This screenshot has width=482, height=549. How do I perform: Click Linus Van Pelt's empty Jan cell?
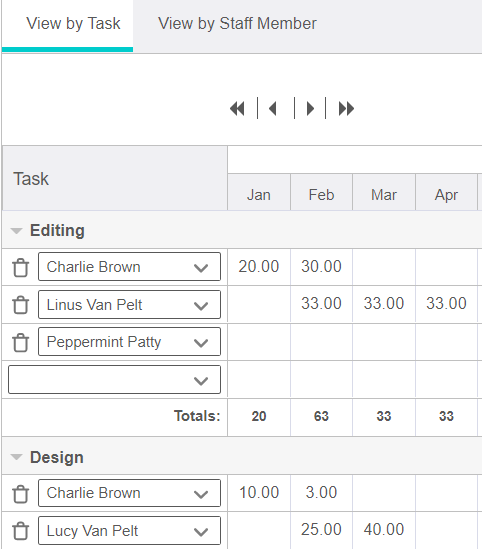coord(259,304)
